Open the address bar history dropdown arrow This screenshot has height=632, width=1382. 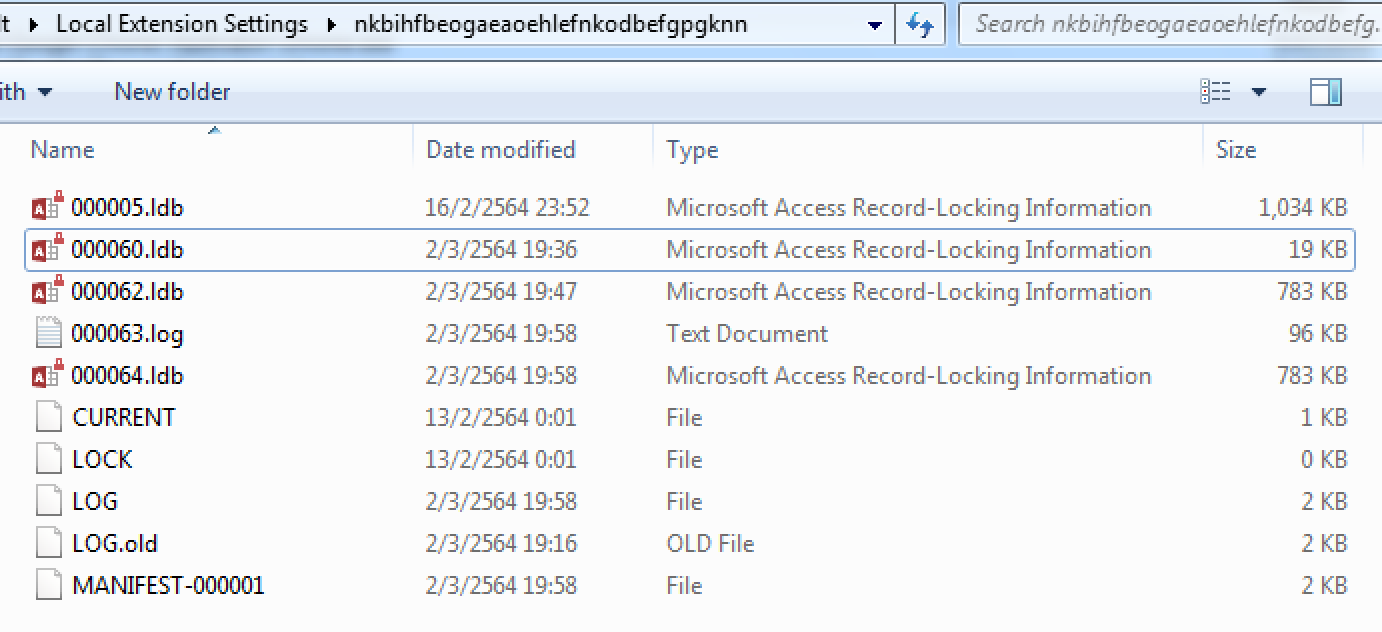click(876, 24)
